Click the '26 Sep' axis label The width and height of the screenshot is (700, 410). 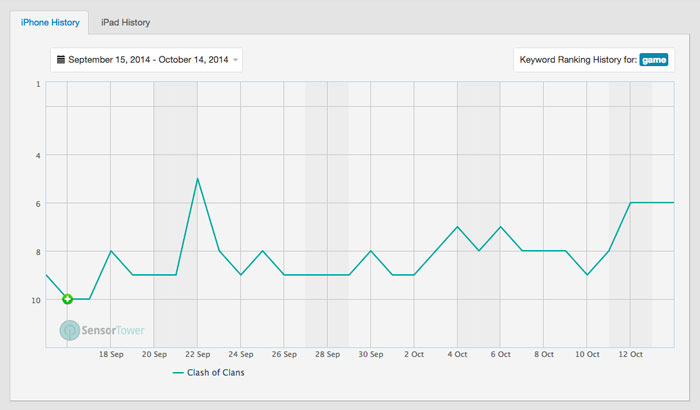284,354
